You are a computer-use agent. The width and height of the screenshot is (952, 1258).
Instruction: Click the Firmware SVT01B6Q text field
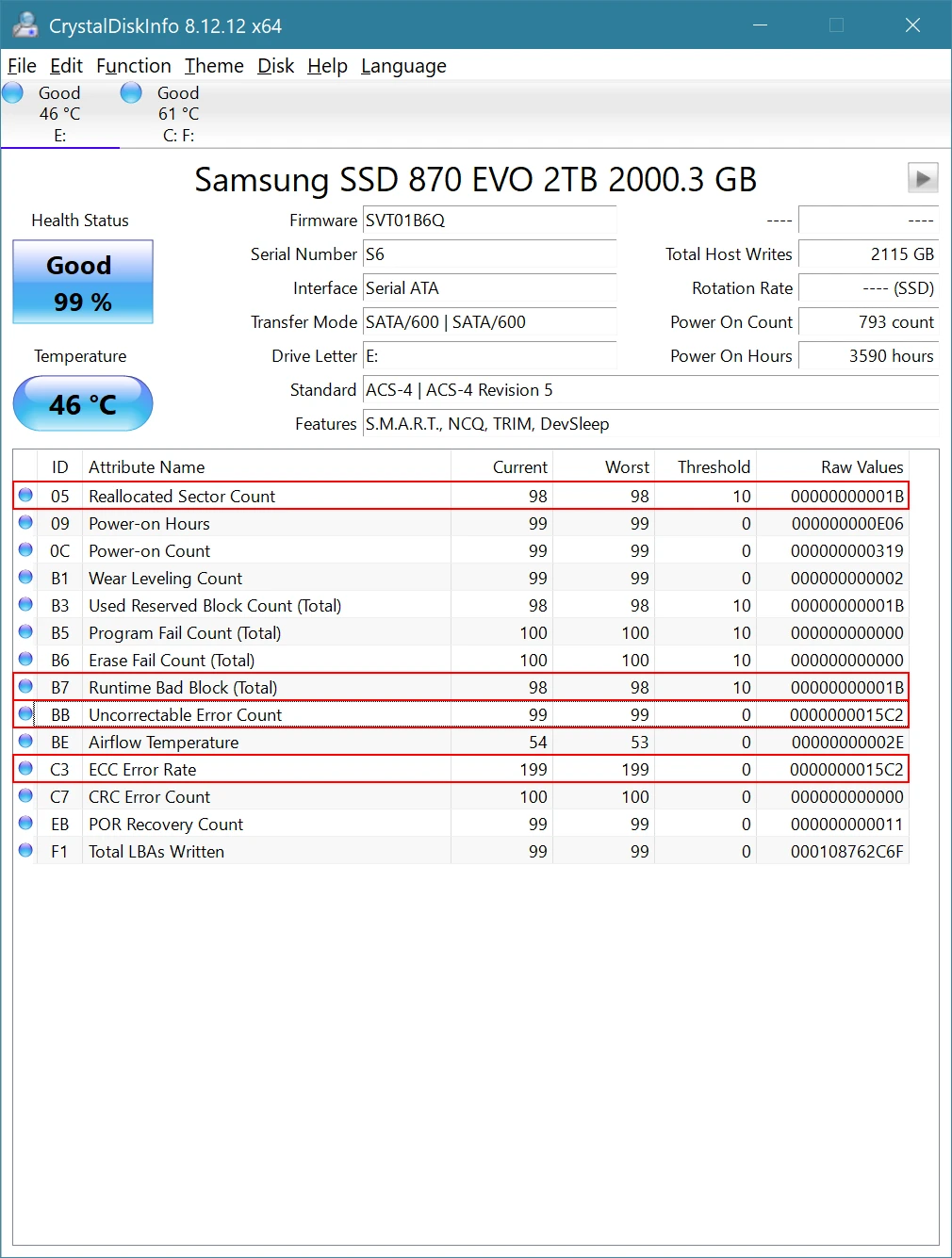click(x=489, y=221)
